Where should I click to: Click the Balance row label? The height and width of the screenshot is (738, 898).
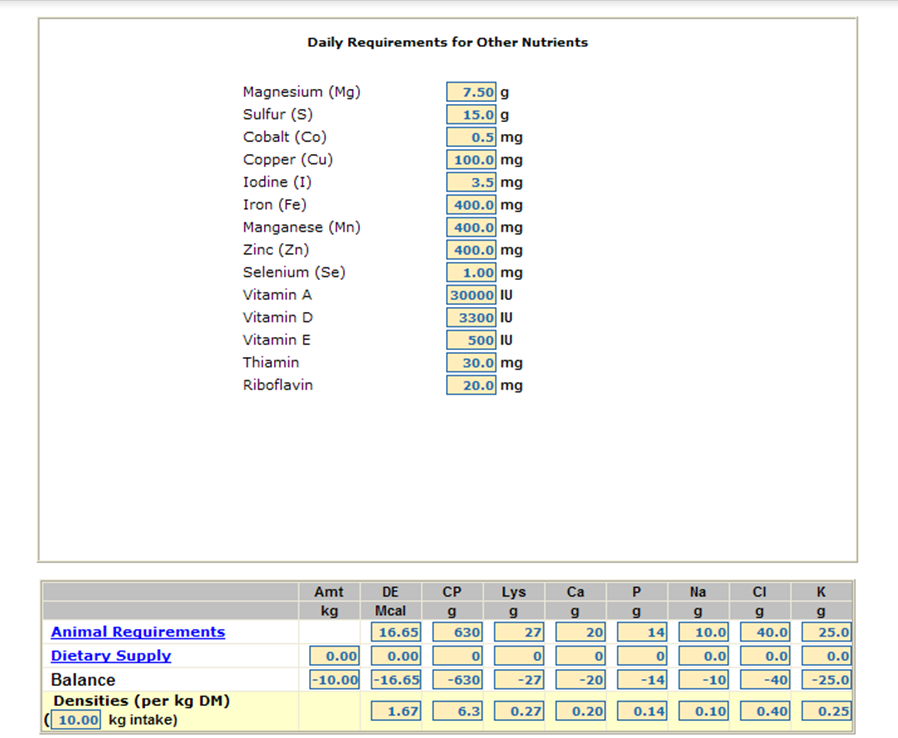83,680
